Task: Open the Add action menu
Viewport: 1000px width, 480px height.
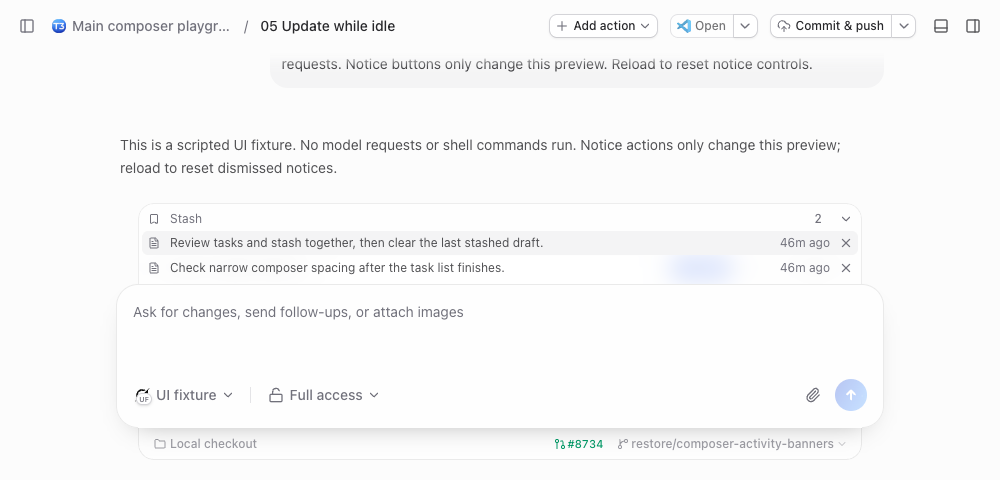Action: pyautogui.click(x=603, y=26)
